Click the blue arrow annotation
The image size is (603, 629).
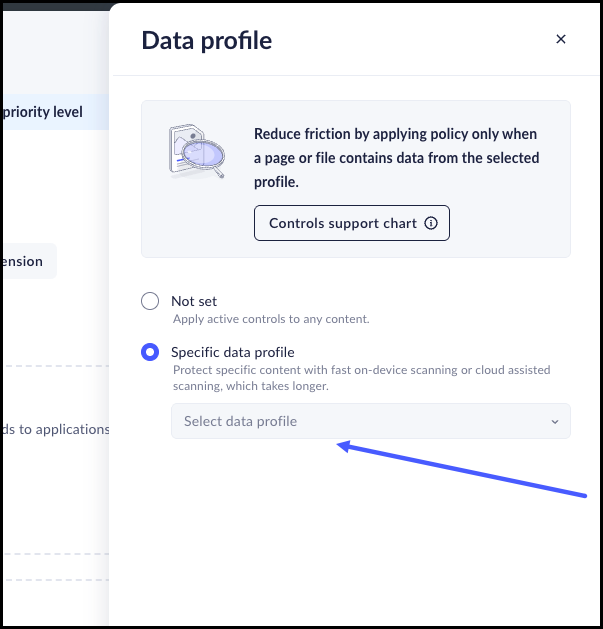pos(460,470)
